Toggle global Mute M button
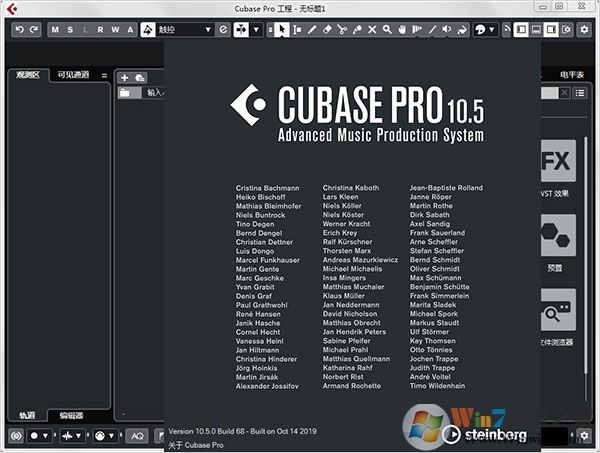The height and width of the screenshot is (453, 600). click(x=55, y=29)
